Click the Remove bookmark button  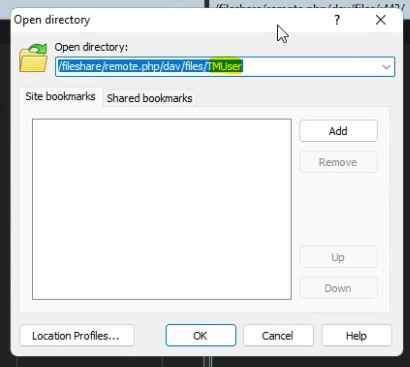[338, 162]
